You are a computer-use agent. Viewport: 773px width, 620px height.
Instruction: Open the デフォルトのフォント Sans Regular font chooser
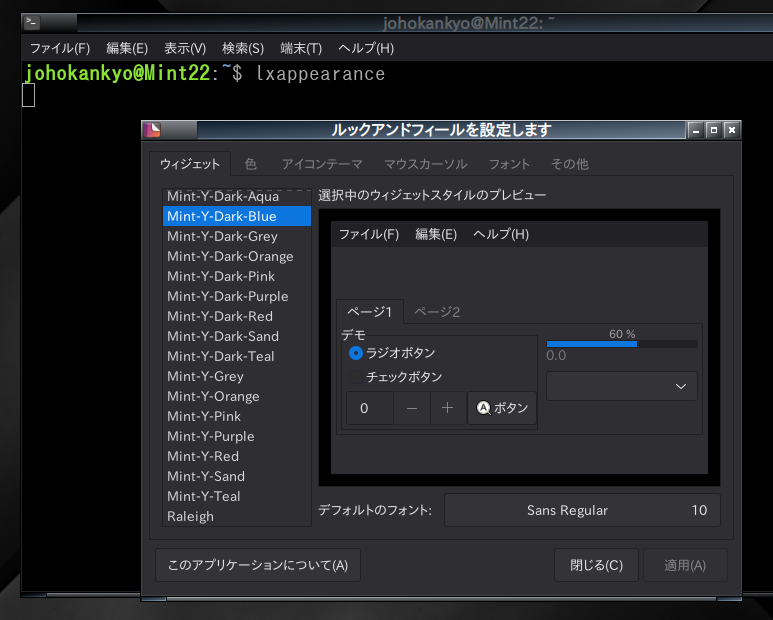(581, 510)
